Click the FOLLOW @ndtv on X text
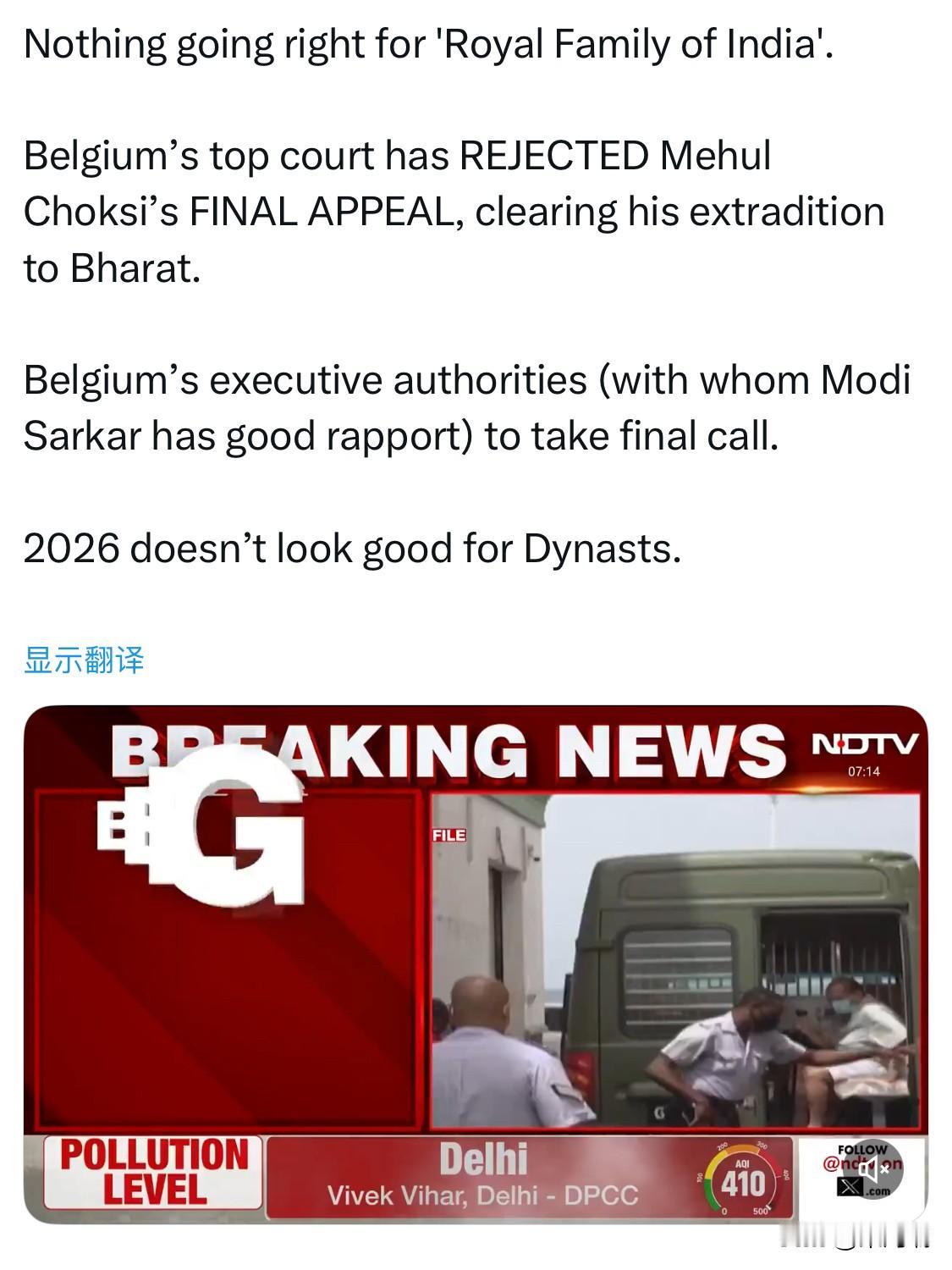 [862, 1169]
